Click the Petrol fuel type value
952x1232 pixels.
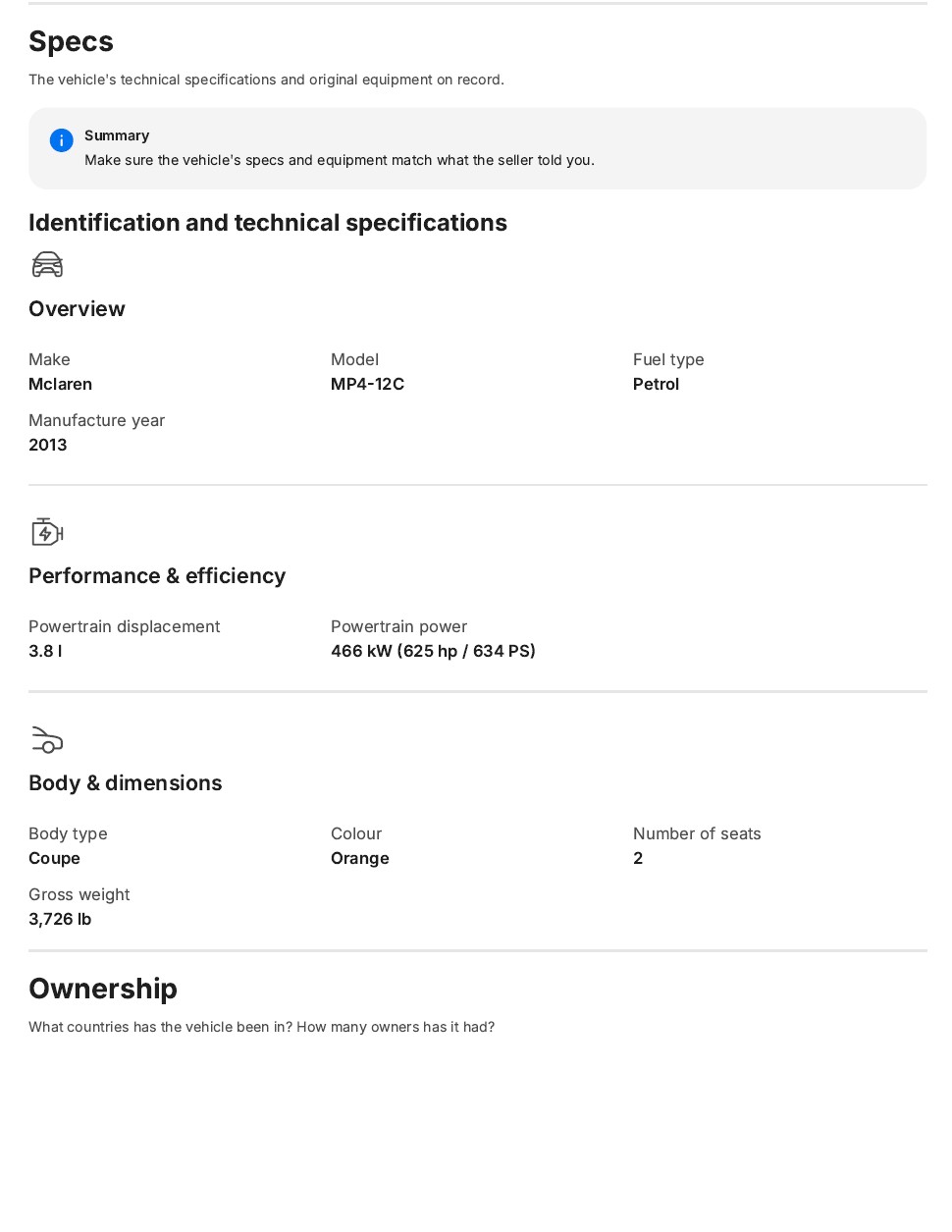click(x=656, y=384)
